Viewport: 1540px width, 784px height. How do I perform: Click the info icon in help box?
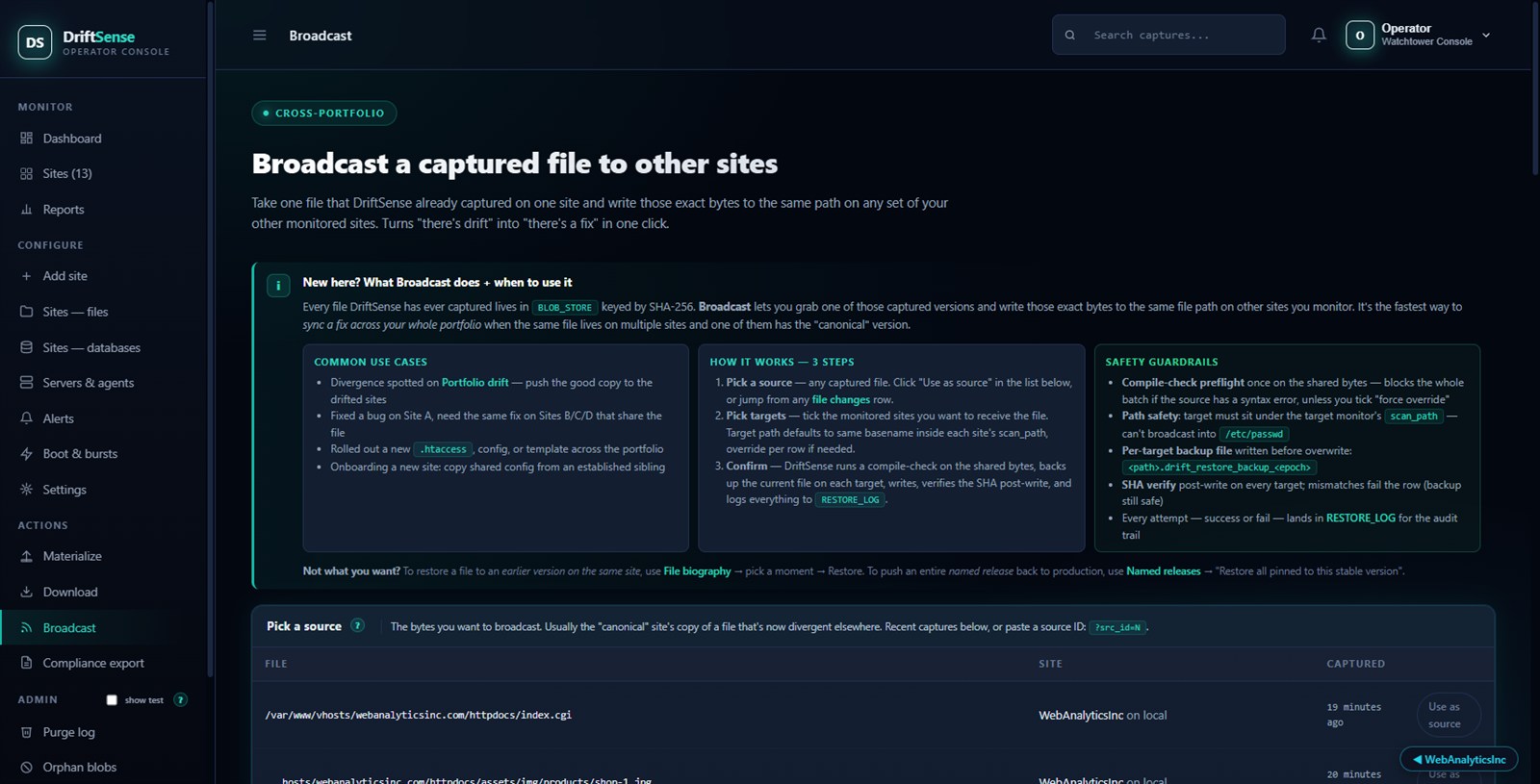click(278, 286)
